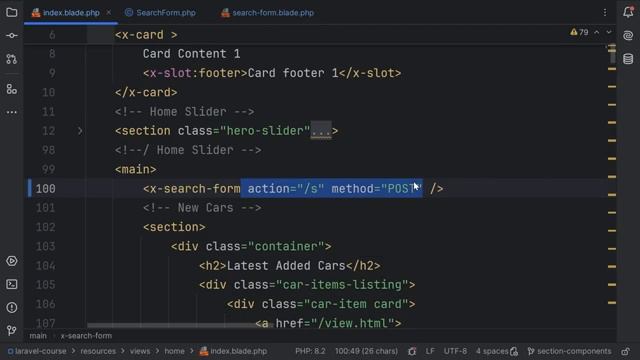Open index.blade.php in navigation bar
Image resolution: width=640 pixels, height=360 pixels.
[x=233, y=351]
